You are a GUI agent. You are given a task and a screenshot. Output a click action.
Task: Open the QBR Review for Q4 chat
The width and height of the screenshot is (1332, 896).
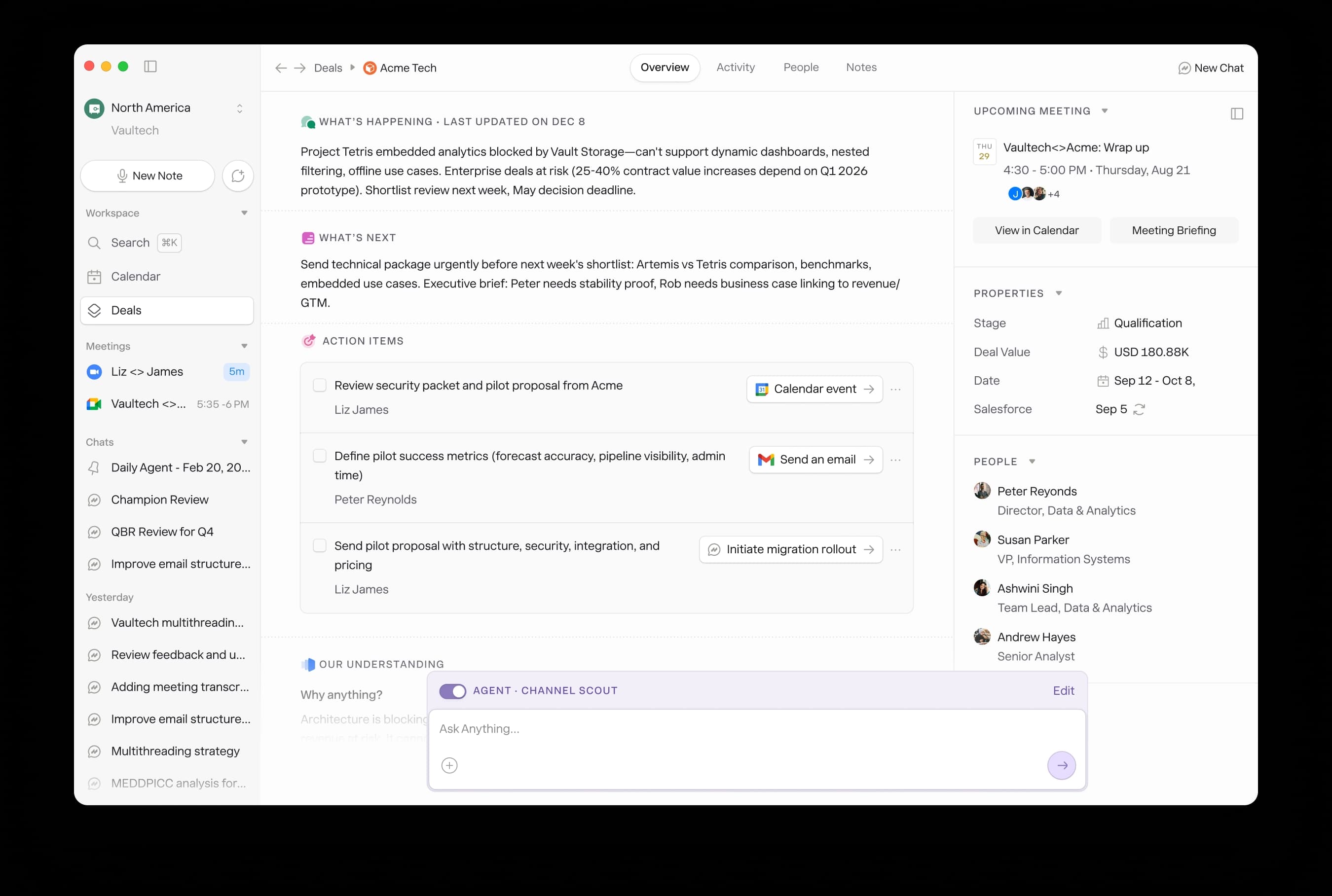167,532
